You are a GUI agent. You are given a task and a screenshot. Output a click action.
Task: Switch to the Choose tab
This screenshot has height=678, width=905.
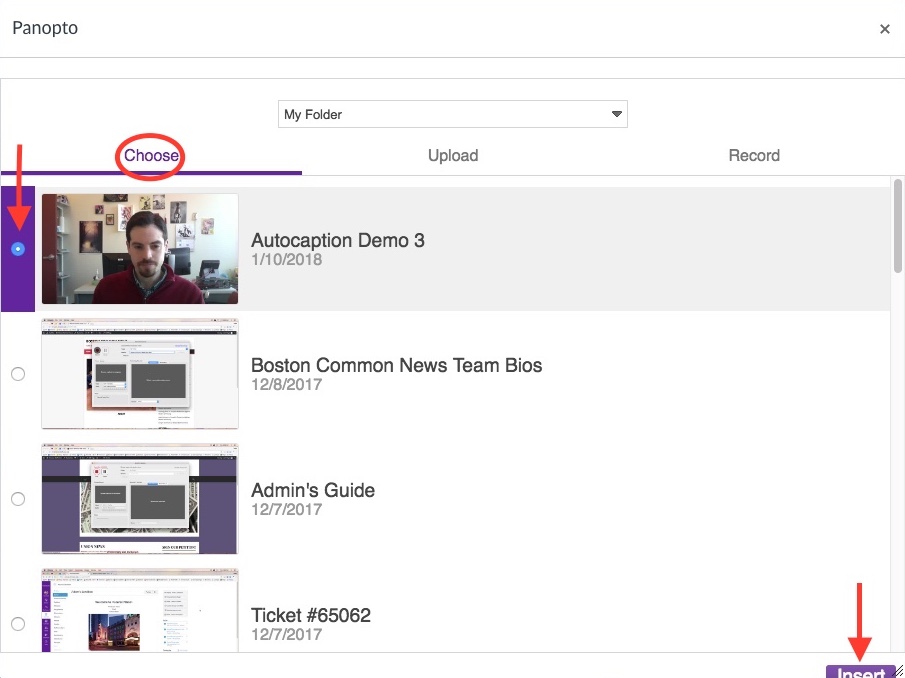151,155
